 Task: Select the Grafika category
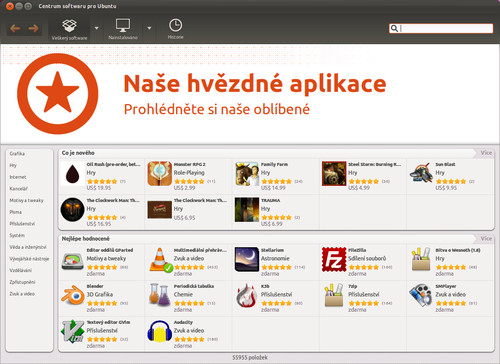click(x=17, y=154)
